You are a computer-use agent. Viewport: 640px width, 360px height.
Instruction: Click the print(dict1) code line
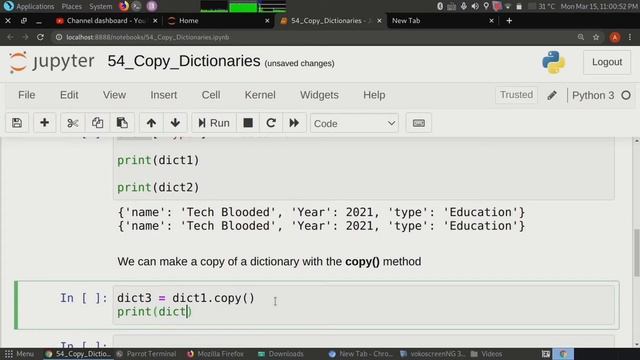point(158,160)
